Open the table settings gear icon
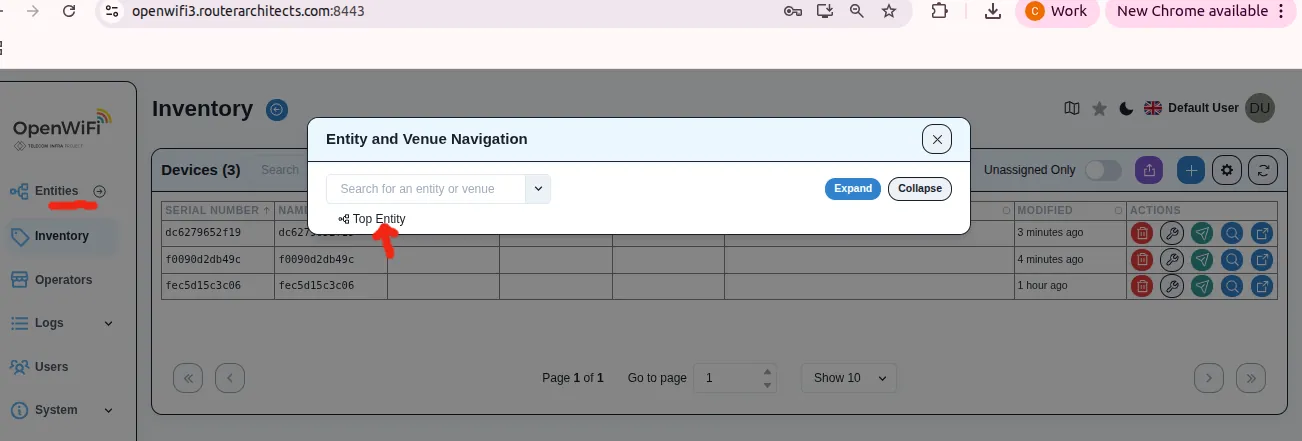 (x=1227, y=170)
